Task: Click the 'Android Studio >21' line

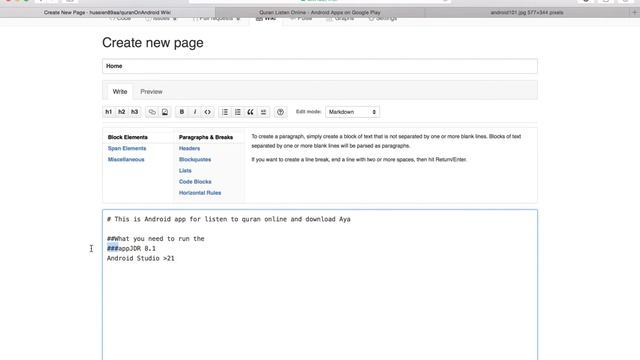Action: [x=141, y=258]
